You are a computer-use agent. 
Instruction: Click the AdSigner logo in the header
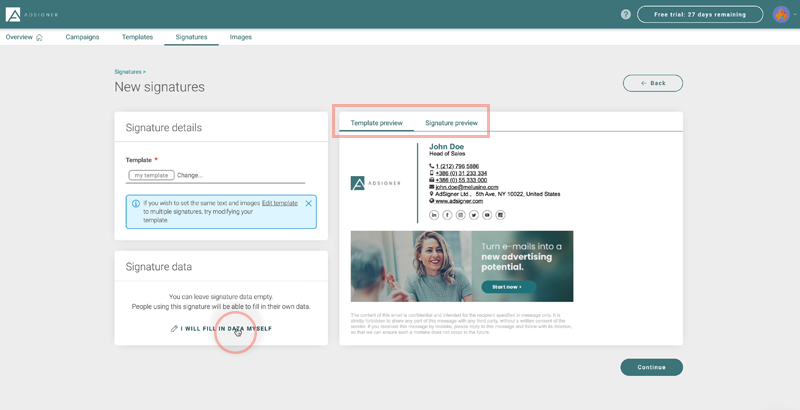coord(32,14)
